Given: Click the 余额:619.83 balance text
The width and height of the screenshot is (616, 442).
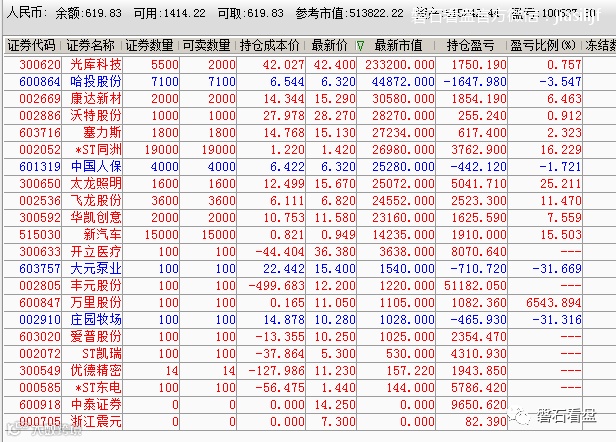Looking at the screenshot, I should pos(88,13).
